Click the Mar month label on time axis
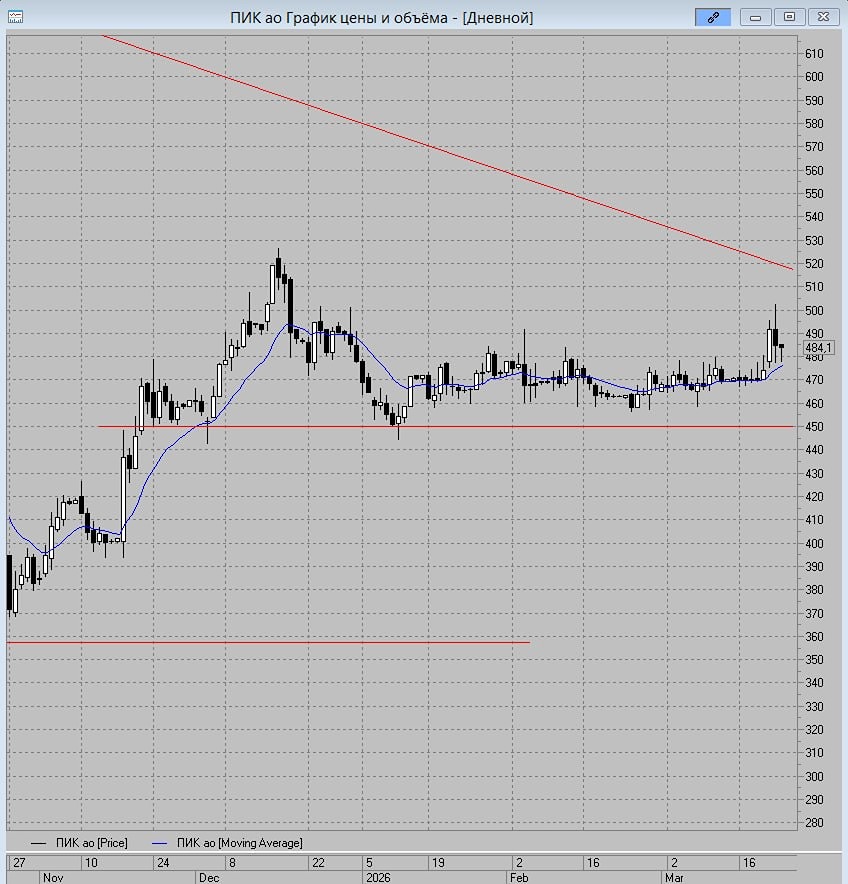The width and height of the screenshot is (848, 884). click(x=674, y=878)
